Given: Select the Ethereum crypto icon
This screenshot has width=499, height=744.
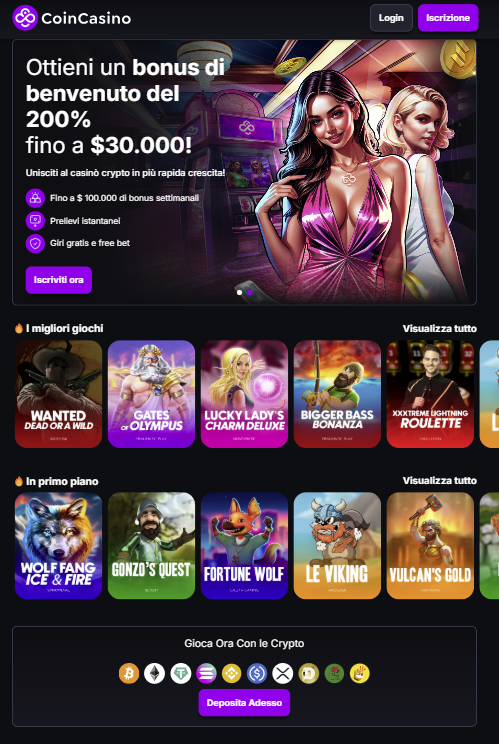Looking at the screenshot, I should point(155,673).
